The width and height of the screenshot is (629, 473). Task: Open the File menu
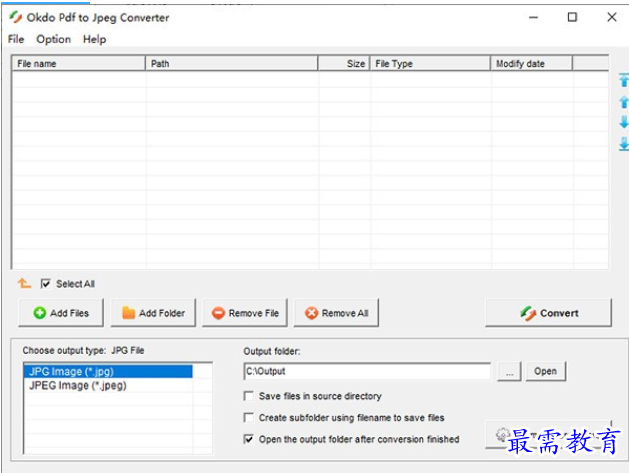[x=16, y=39]
